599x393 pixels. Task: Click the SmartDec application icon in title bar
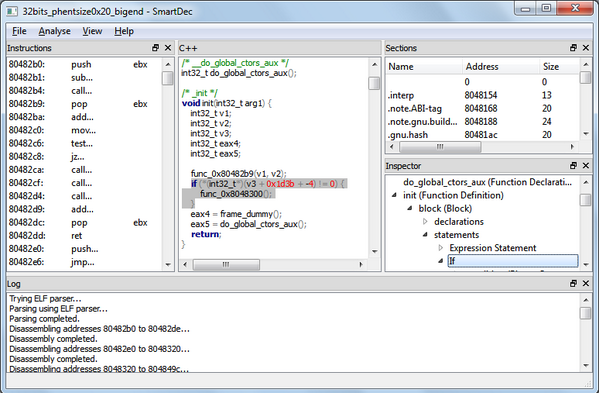(x=12, y=11)
